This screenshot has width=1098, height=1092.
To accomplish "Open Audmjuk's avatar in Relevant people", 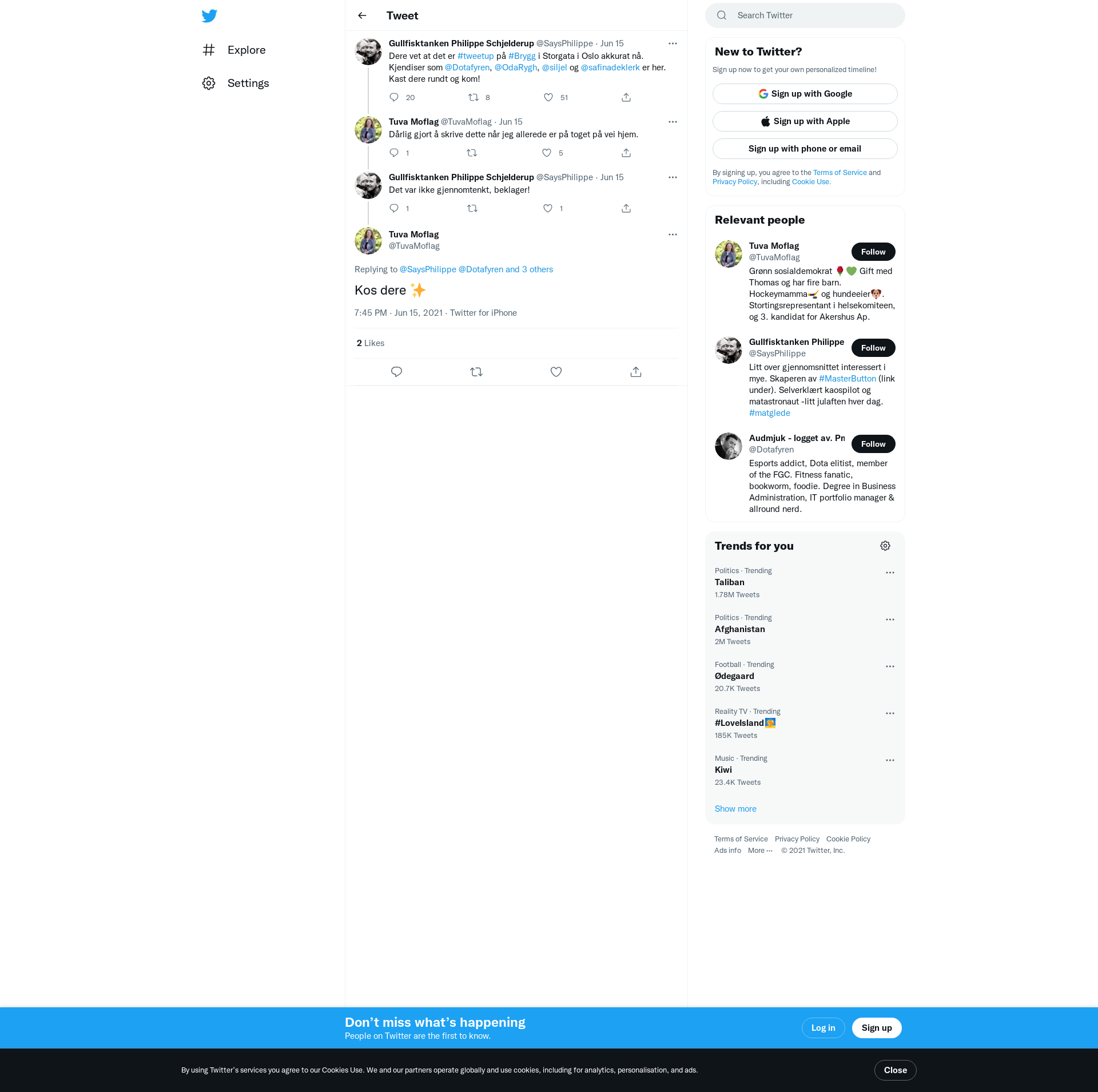I will click(729, 446).
